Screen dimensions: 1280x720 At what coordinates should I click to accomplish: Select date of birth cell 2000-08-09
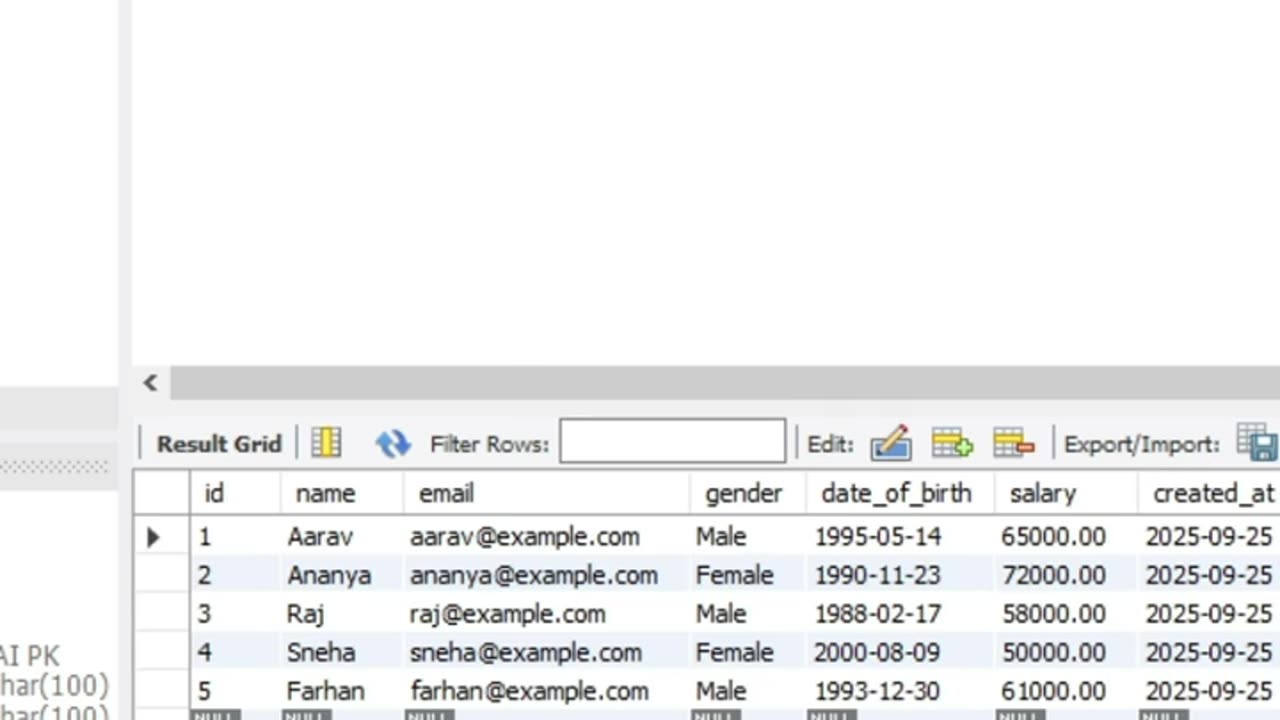pos(900,653)
